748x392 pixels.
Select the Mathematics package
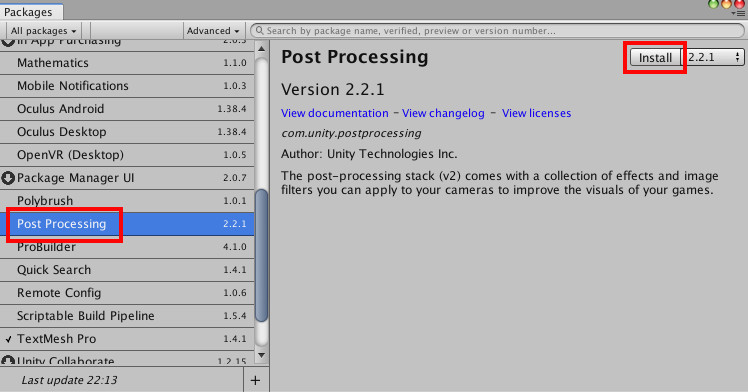tap(127, 63)
